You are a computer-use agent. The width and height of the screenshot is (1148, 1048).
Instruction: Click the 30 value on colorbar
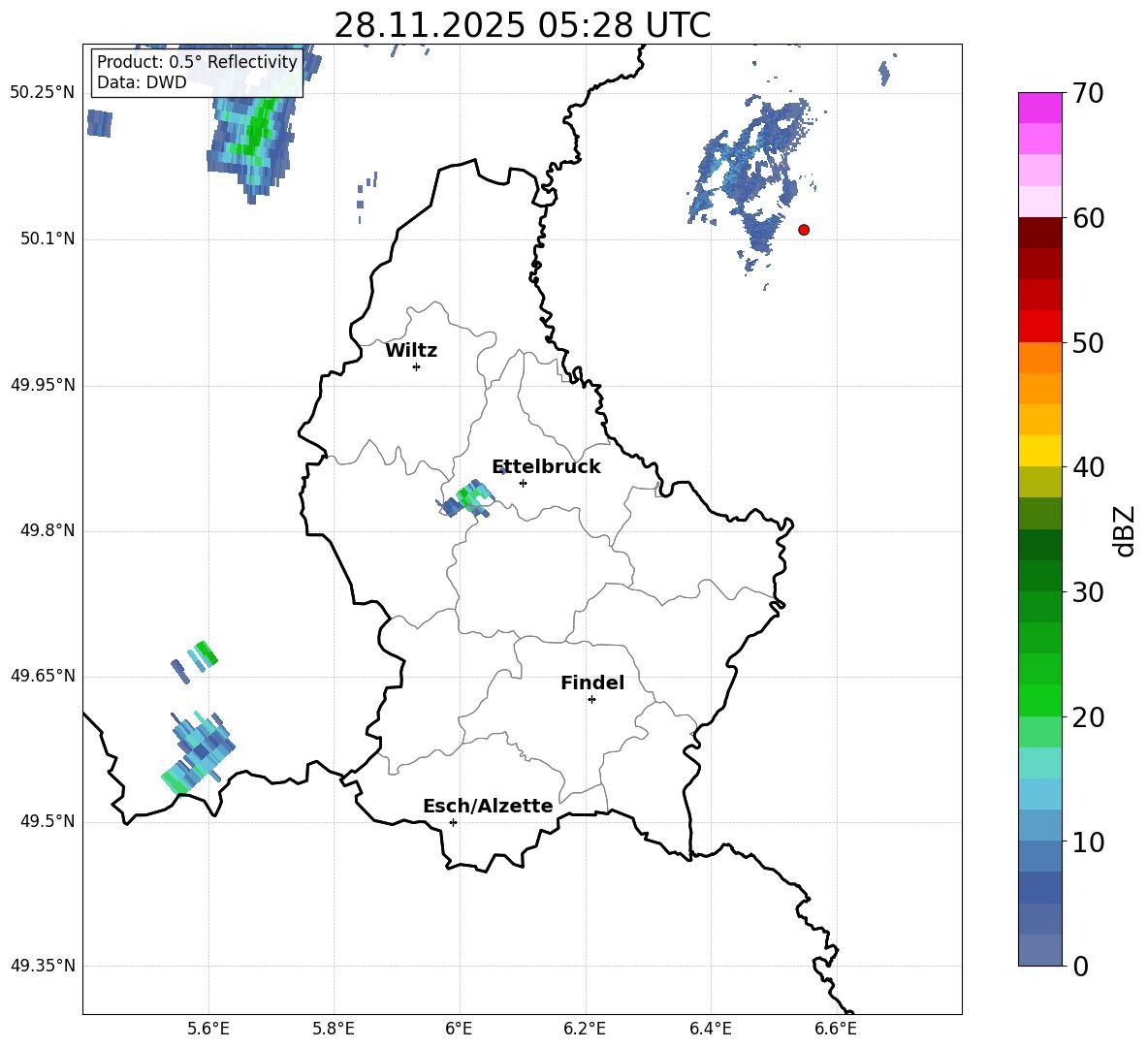pos(1088,592)
